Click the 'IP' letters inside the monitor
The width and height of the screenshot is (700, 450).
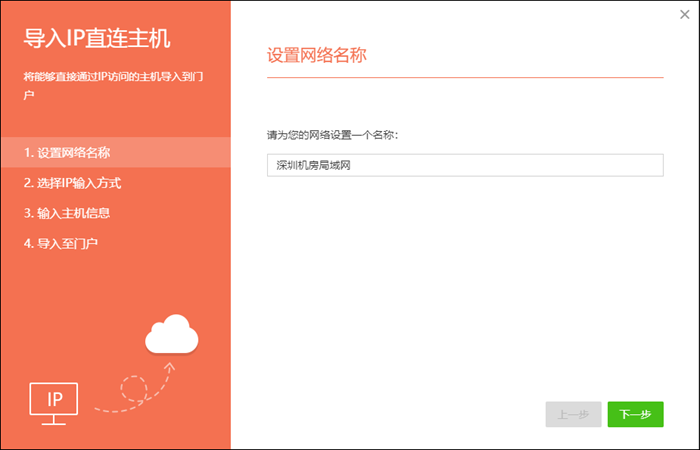click(x=55, y=399)
